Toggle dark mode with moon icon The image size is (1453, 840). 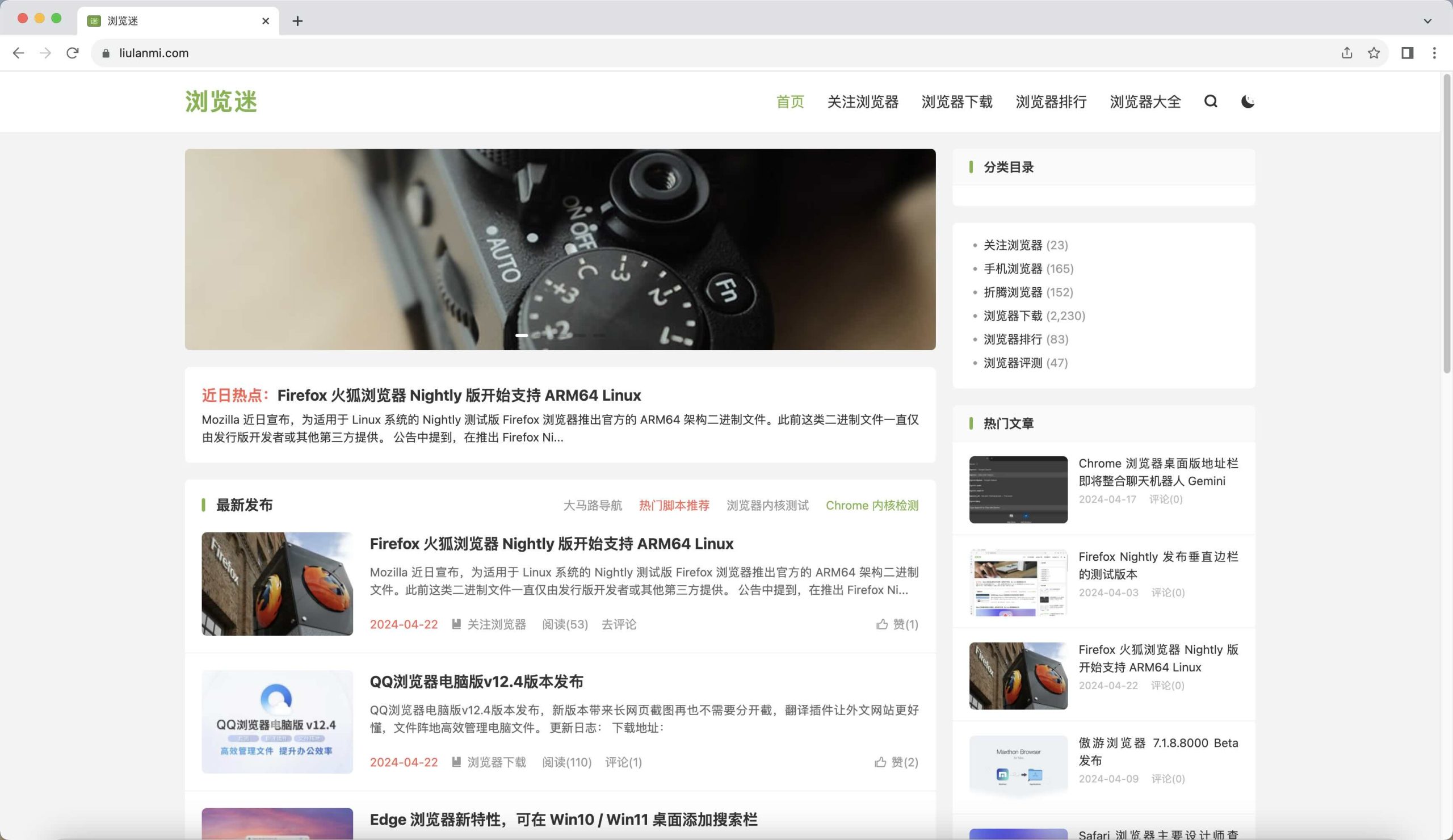[1248, 102]
